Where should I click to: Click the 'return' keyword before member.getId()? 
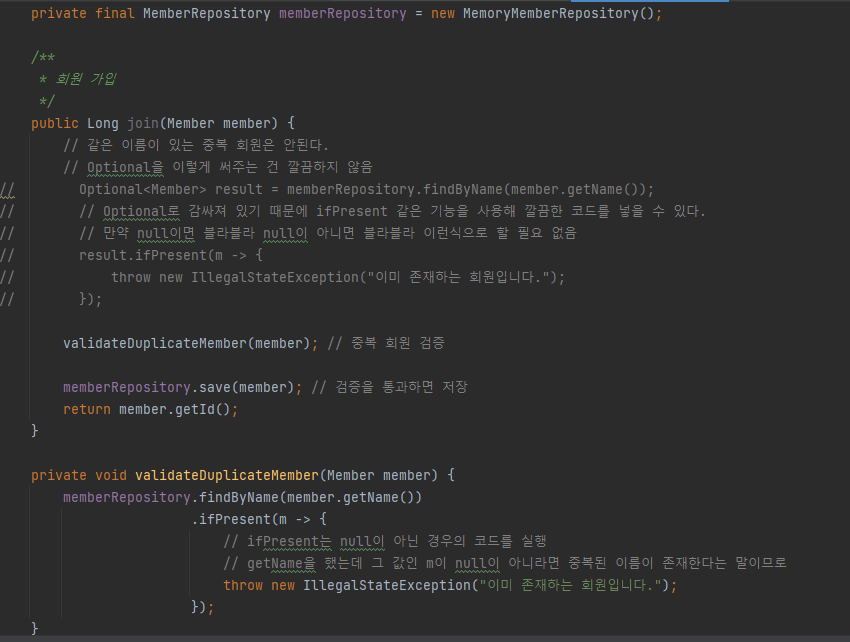pos(87,409)
